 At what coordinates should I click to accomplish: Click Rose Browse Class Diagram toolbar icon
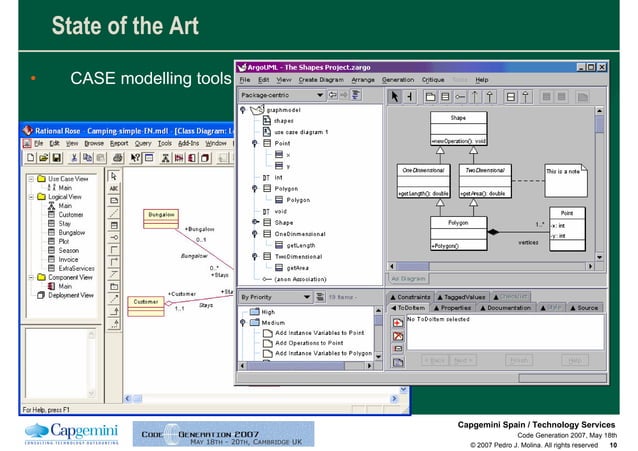click(x=165, y=158)
